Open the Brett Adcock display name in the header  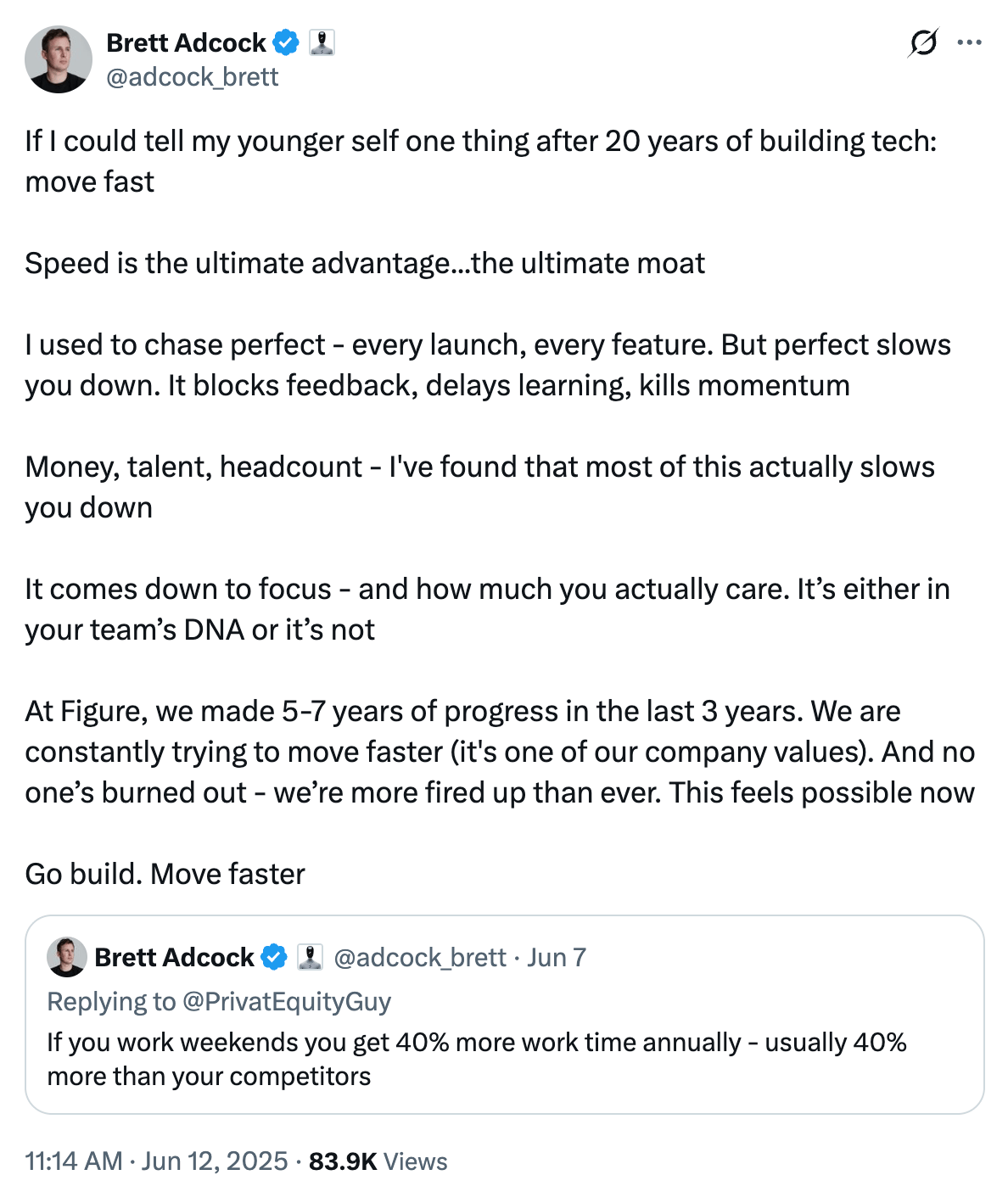tap(186, 42)
